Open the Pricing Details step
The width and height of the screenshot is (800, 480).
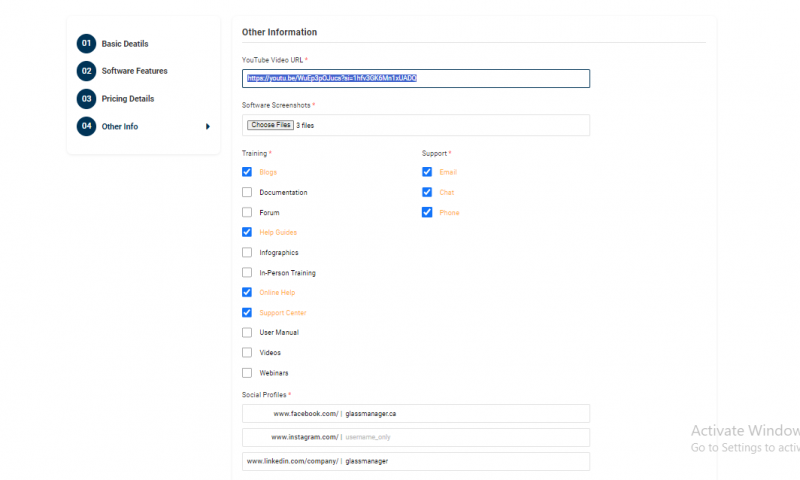click(x=127, y=99)
